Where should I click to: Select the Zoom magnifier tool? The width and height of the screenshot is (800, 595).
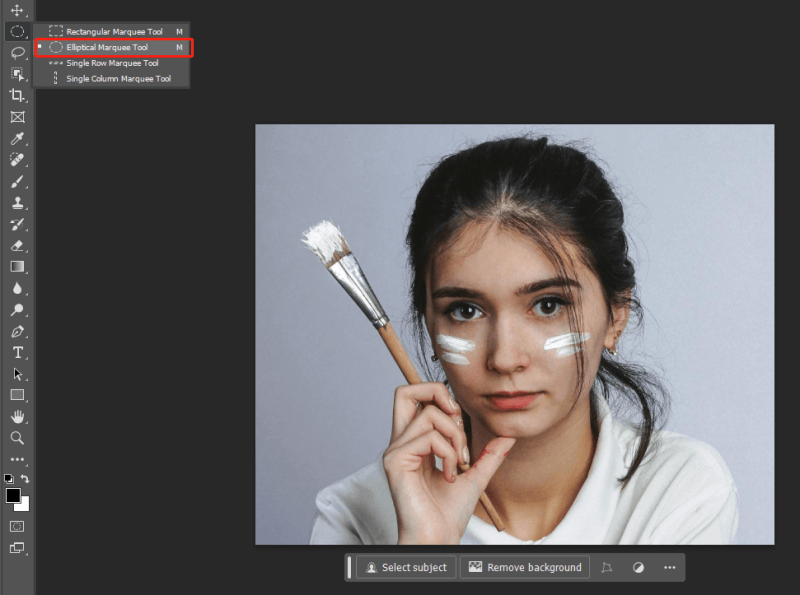point(17,438)
